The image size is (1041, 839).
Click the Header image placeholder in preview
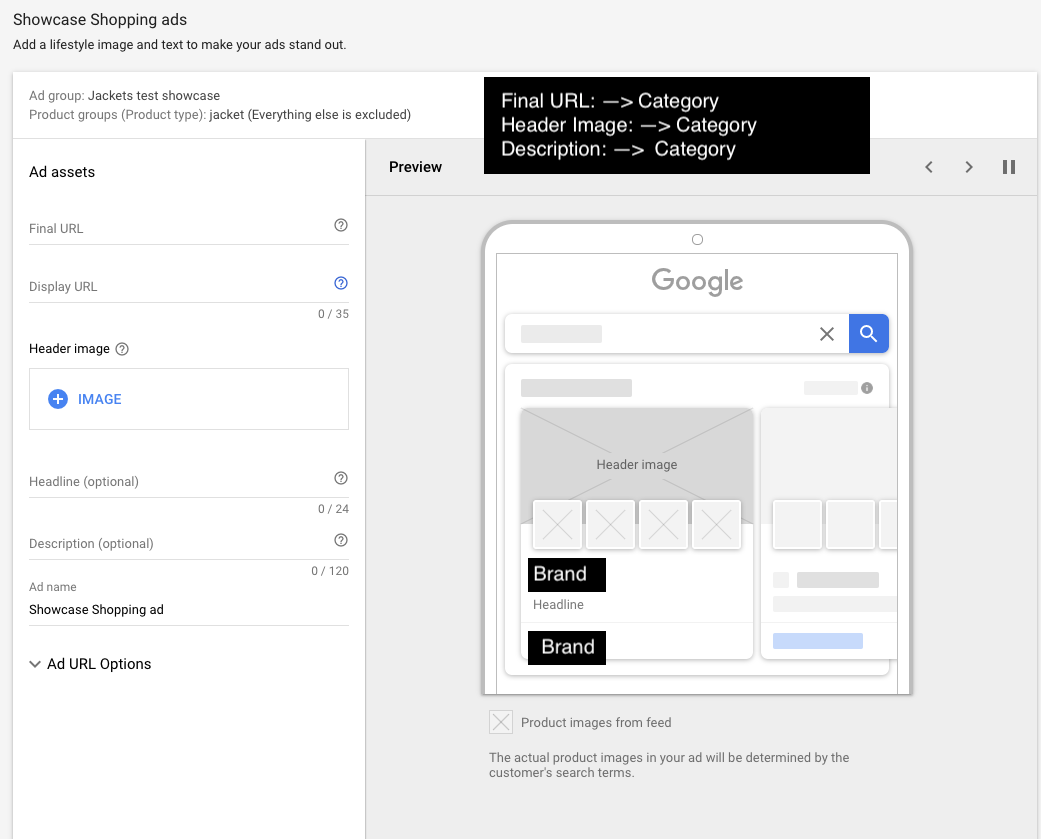click(637, 465)
